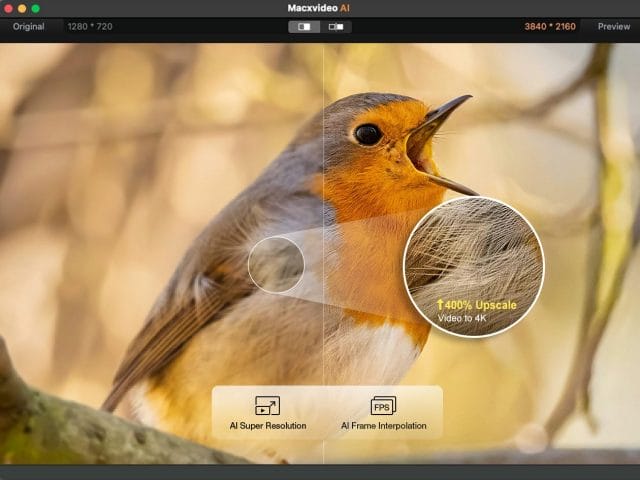Close the Macxvideo AI window
Screen dimensions: 640x480
pyautogui.click(x=9, y=8)
